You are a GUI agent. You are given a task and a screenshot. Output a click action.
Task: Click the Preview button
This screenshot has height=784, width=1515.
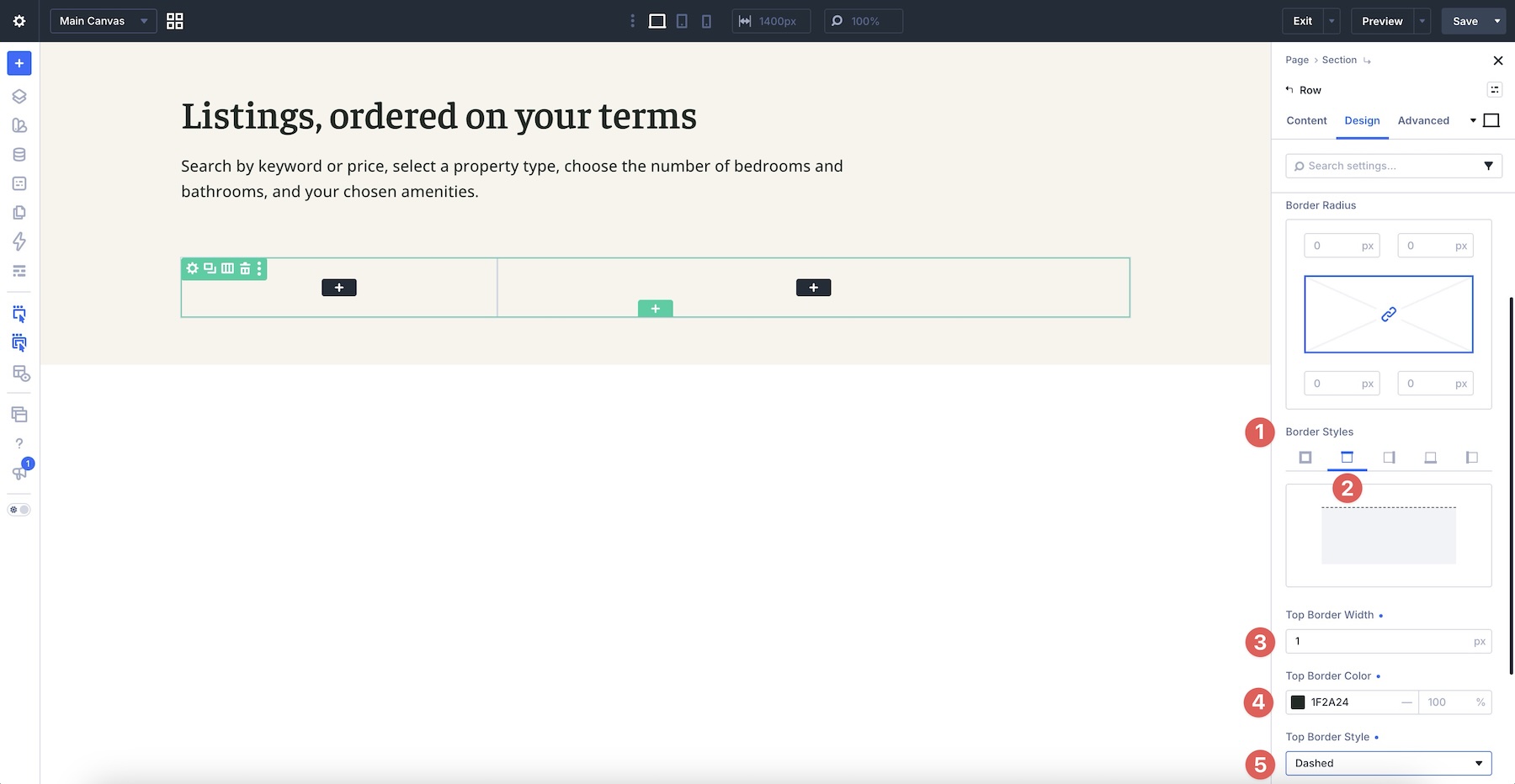tap(1382, 21)
